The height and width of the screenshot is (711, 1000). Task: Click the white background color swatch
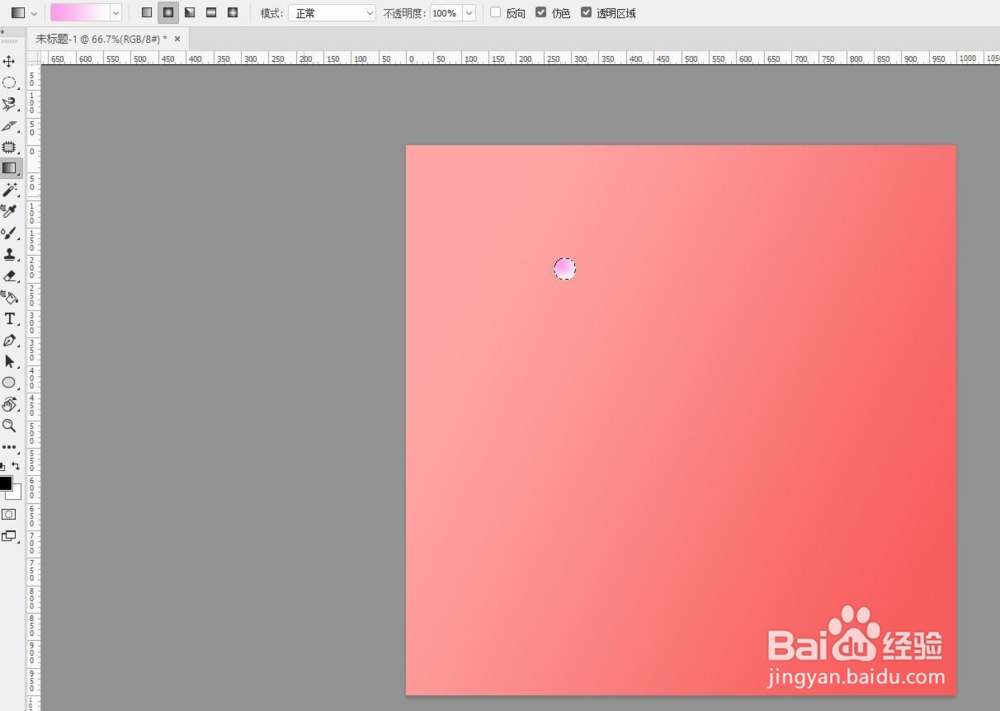[x=16, y=493]
